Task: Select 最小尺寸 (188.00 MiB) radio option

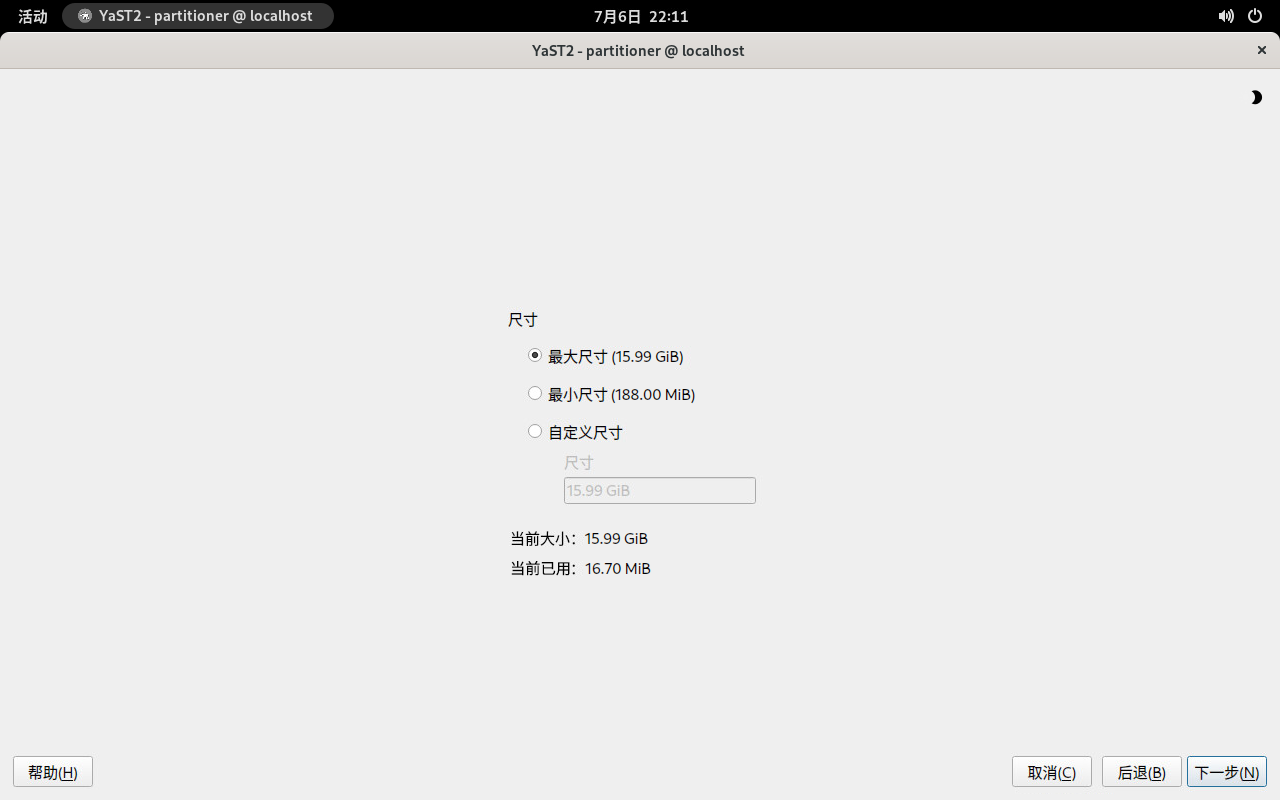Action: point(535,394)
